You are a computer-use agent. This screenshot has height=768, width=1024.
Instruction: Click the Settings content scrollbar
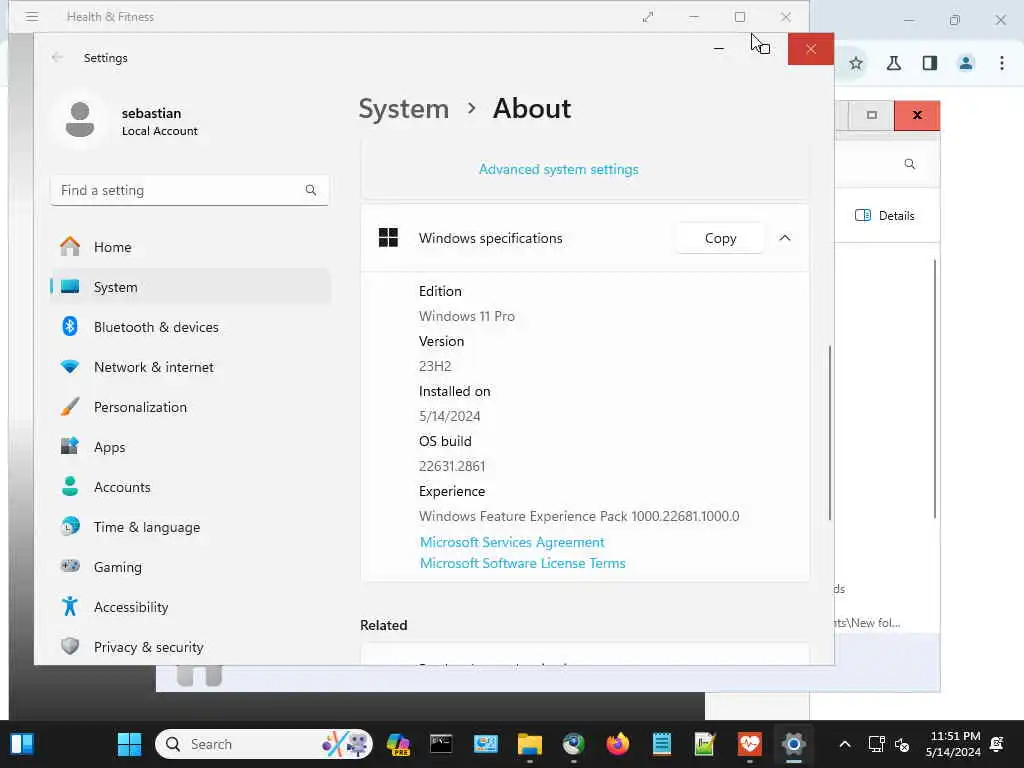point(830,433)
